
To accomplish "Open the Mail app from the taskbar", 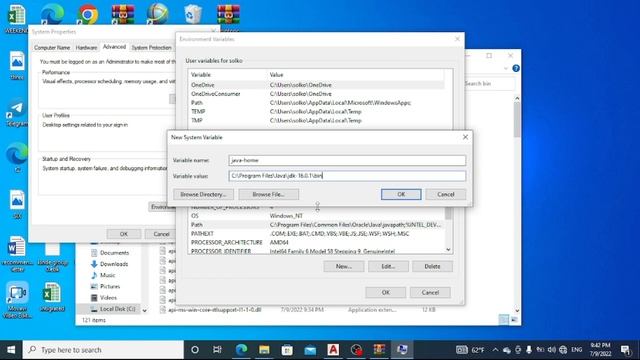I will (310, 350).
